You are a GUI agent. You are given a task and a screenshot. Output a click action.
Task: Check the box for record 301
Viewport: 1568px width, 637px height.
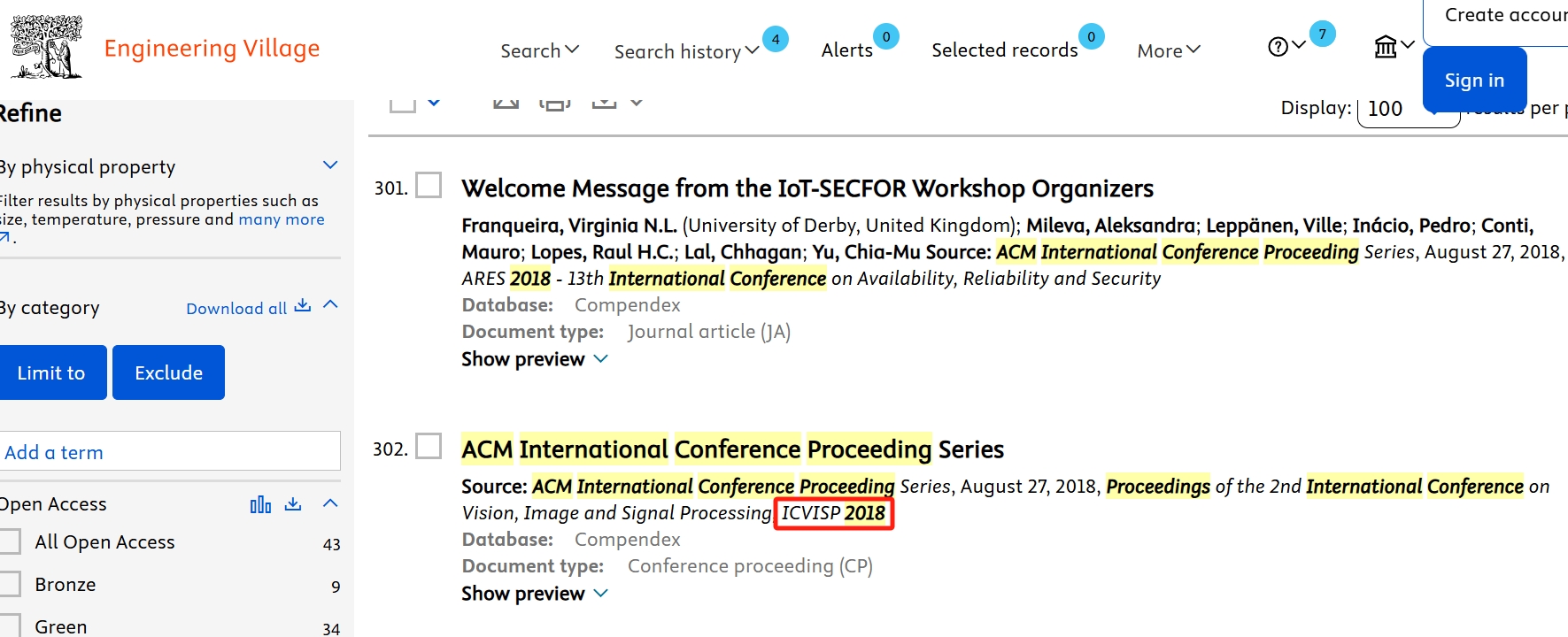tap(429, 186)
